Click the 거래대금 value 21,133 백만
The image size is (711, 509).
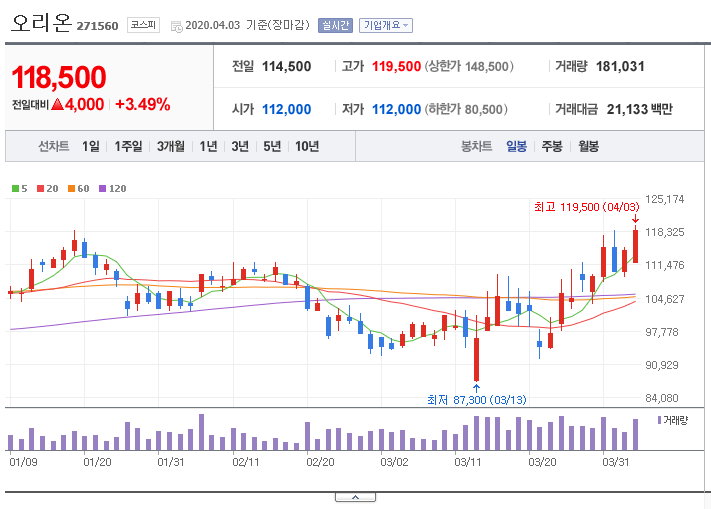(640, 109)
